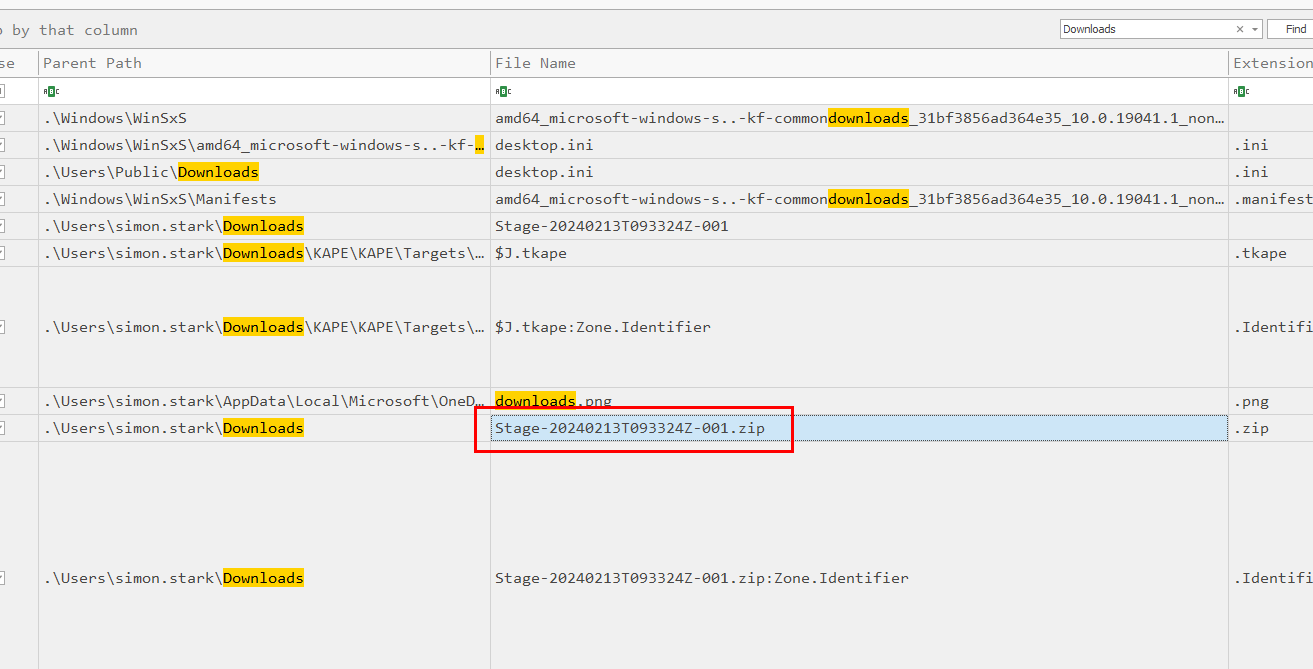Open the search history dropdown arrow

(1255, 29)
